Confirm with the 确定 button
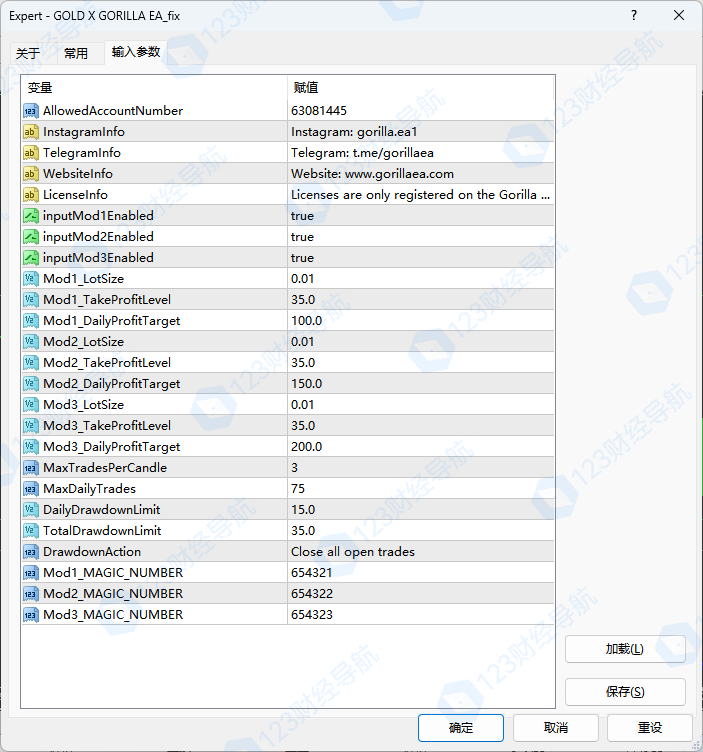The height and width of the screenshot is (752, 703). click(461, 728)
